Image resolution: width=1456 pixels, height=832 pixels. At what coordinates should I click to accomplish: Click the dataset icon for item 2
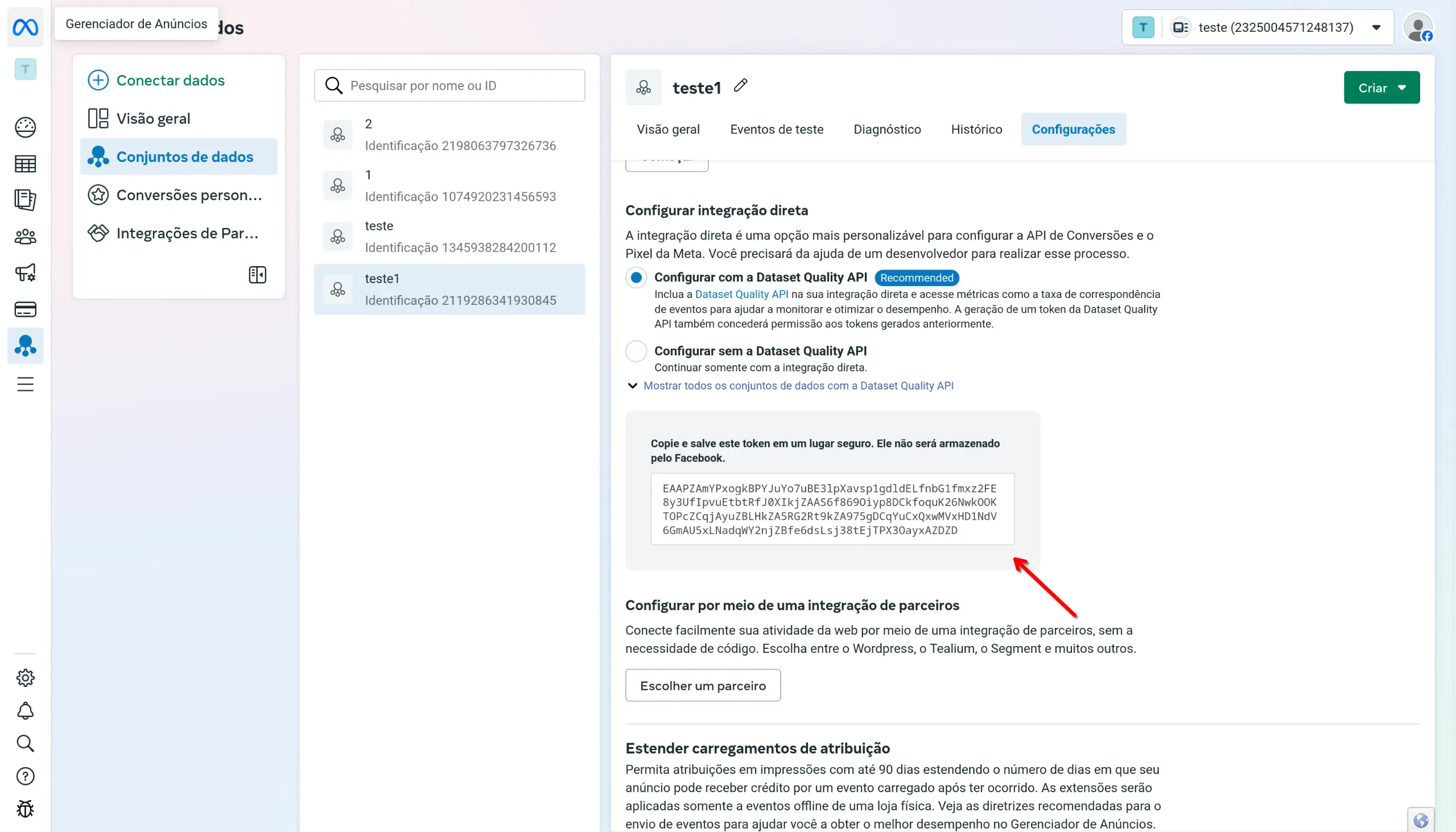pyautogui.click(x=338, y=135)
